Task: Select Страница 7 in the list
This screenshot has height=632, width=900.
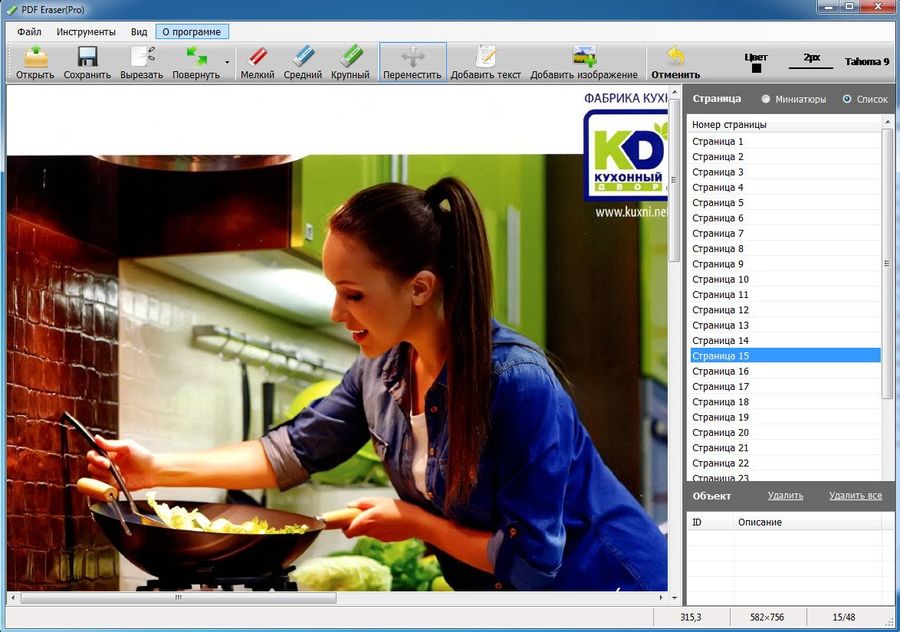Action: point(784,233)
